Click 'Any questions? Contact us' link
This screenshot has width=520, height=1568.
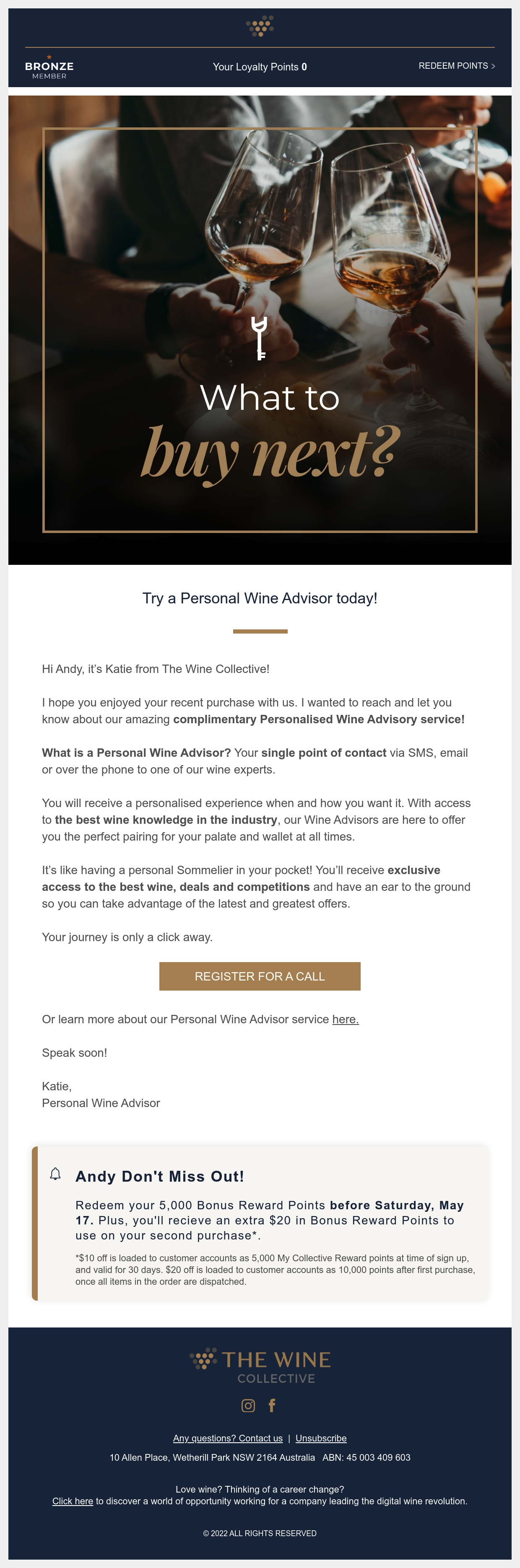point(228,1439)
